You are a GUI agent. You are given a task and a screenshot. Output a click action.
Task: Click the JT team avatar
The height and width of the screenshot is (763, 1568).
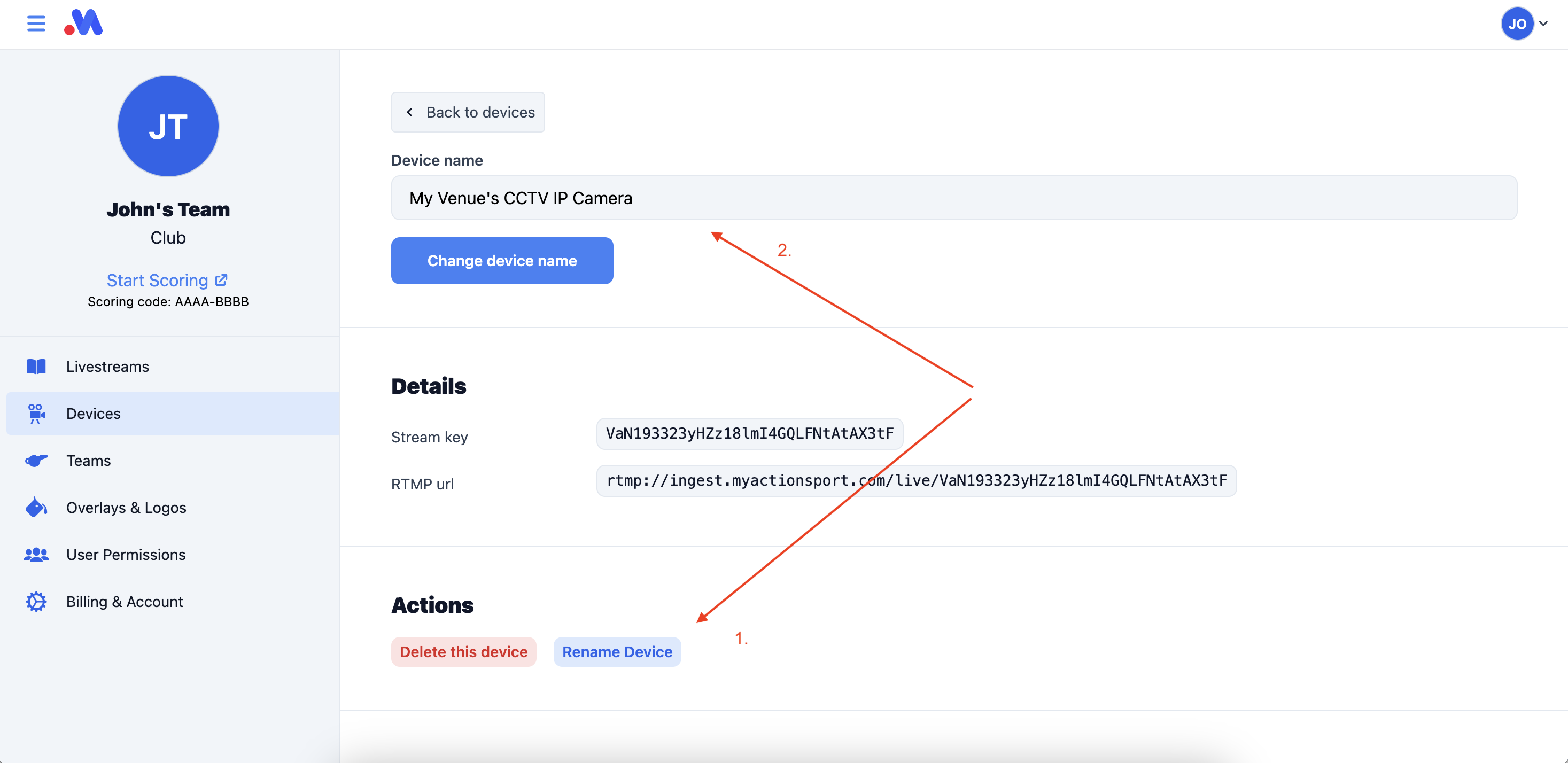point(168,126)
